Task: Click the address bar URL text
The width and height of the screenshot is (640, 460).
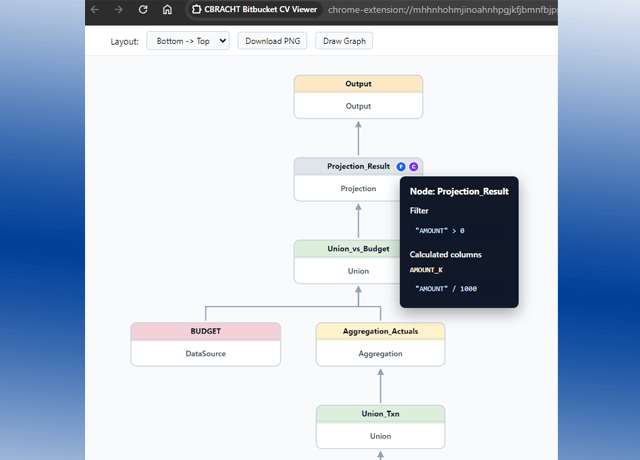Action: [442, 10]
